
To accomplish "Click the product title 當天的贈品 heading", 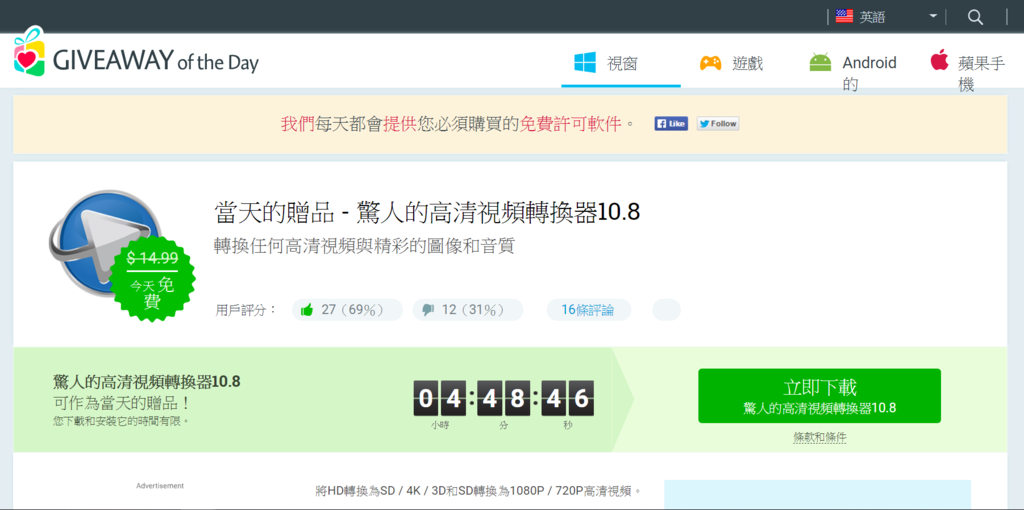I will 427,212.
